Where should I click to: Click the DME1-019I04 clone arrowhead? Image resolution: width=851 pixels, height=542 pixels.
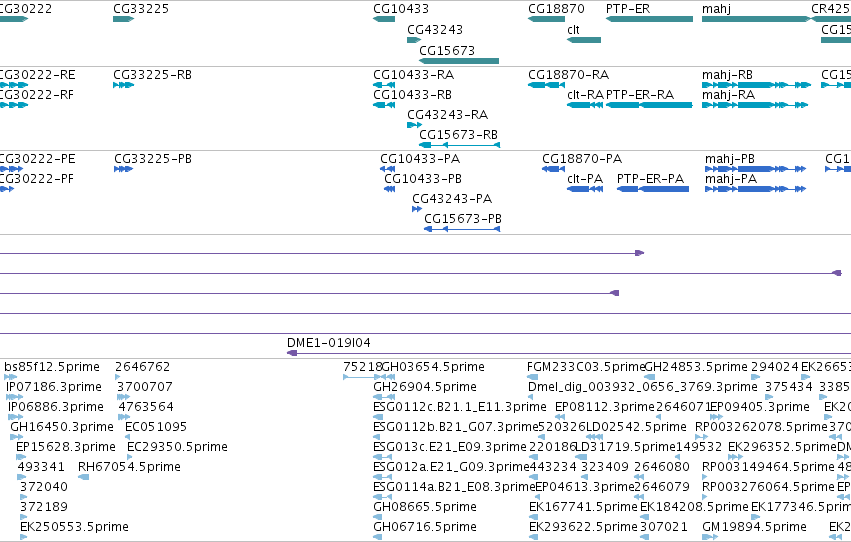[292, 353]
